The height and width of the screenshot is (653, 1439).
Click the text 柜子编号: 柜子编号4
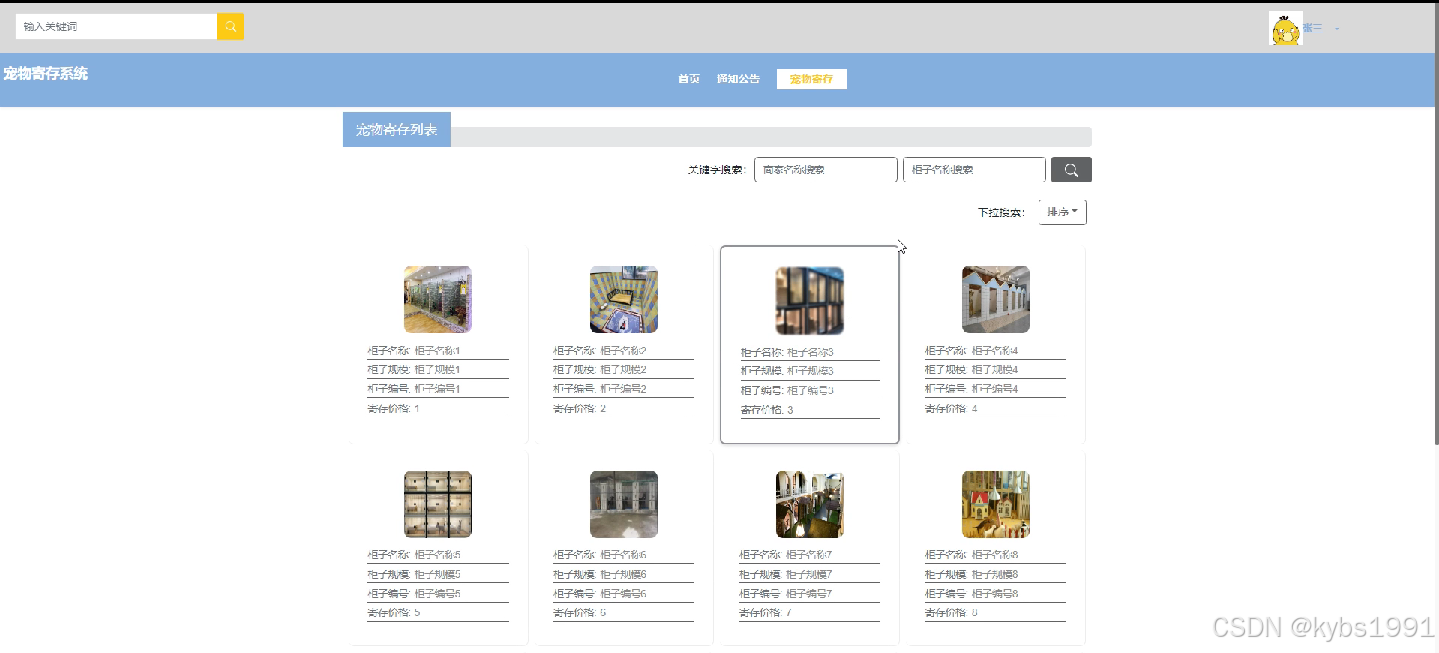[972, 389]
